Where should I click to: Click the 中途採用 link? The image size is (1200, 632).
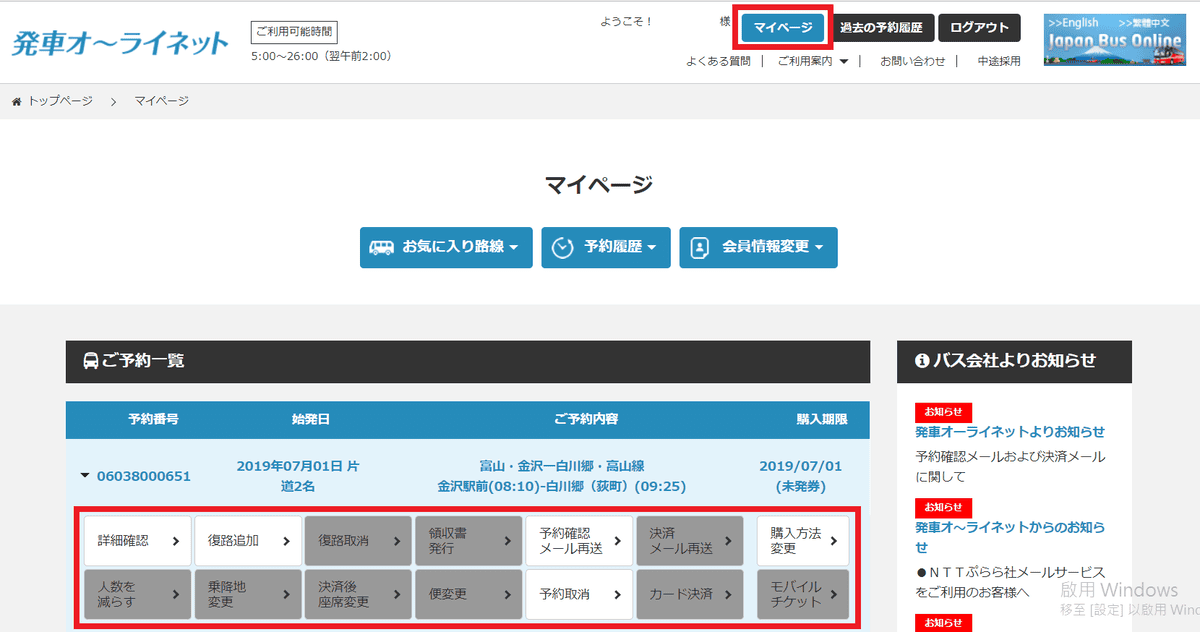(x=998, y=61)
